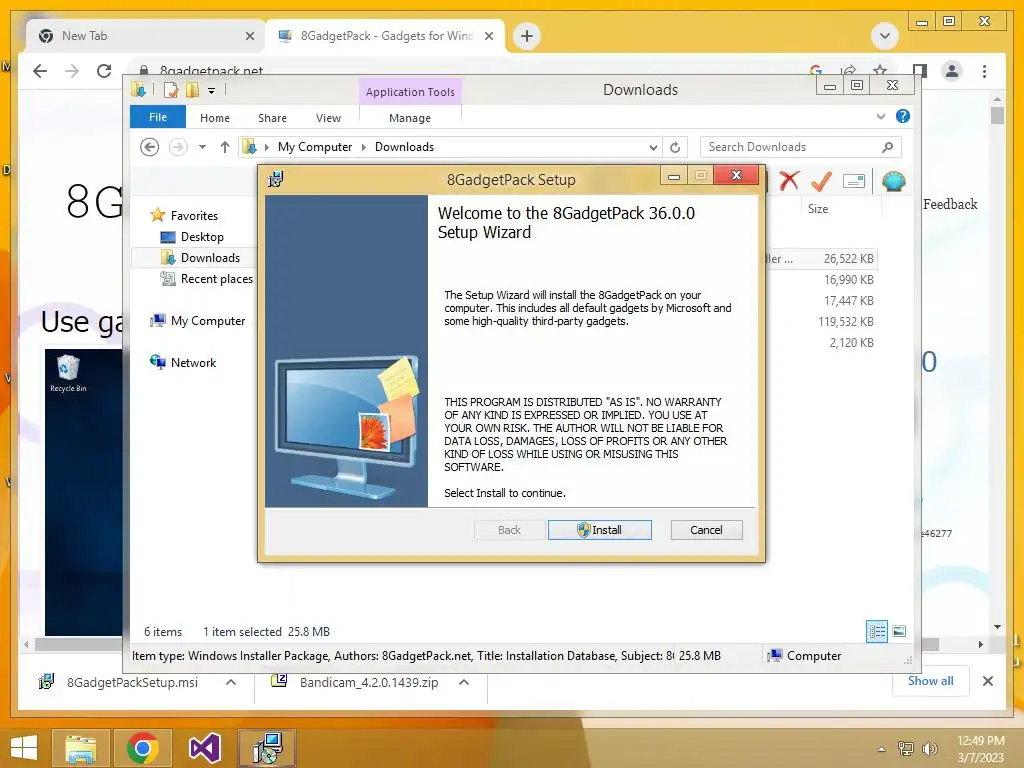Open a new Chrome tab with plus button

527,36
